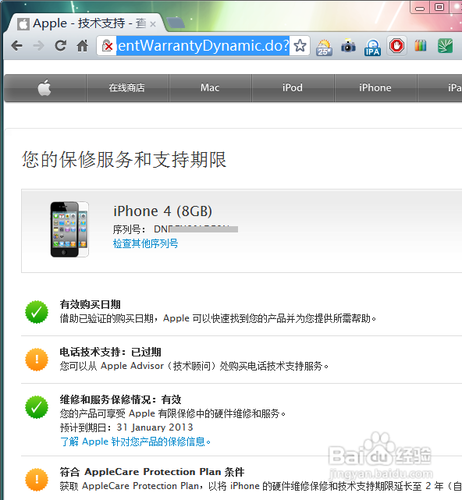462x500 pixels.
Task: Close the Apple 技术支持 browser tab
Action: point(153,24)
